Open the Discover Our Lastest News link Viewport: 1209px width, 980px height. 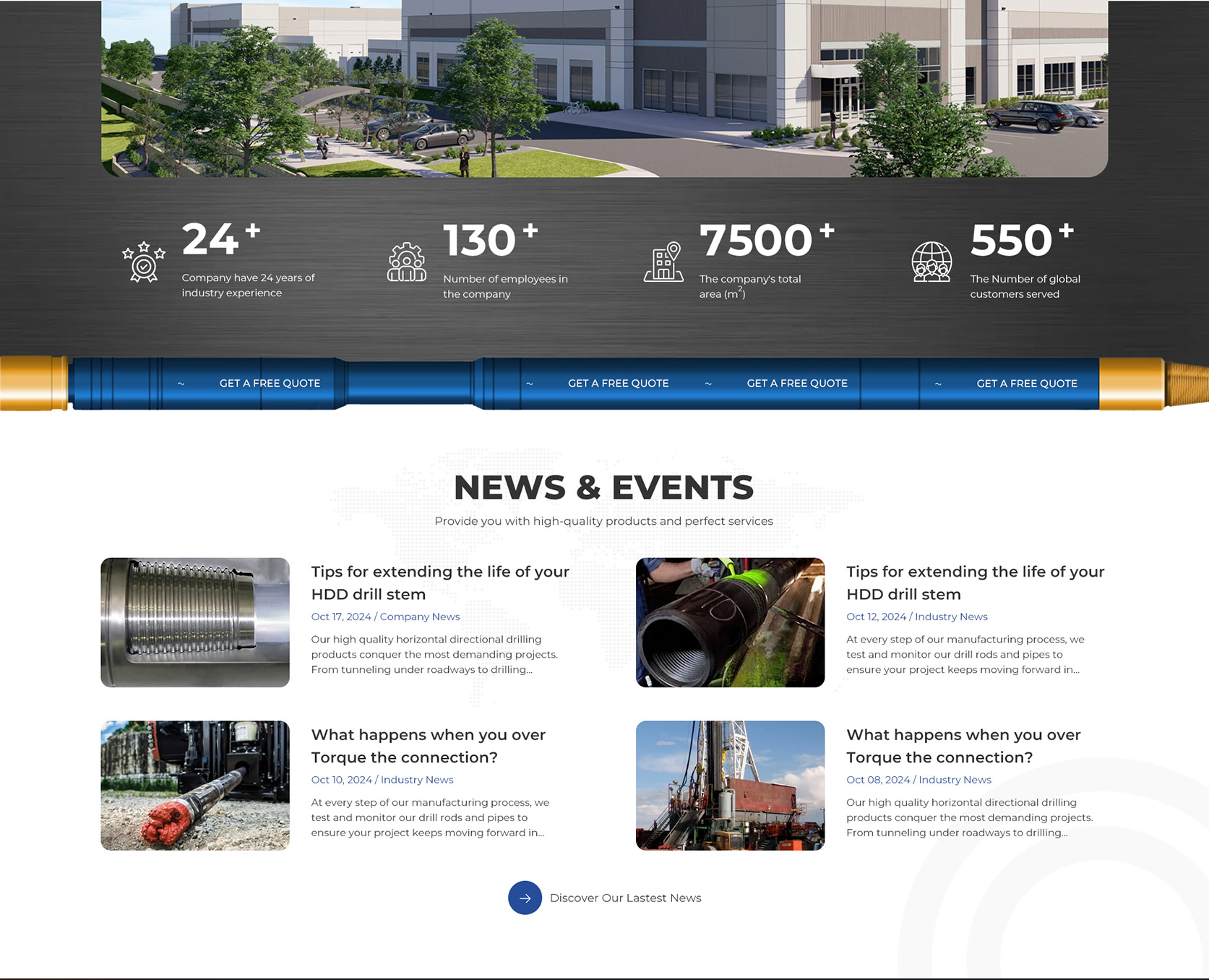(625, 898)
